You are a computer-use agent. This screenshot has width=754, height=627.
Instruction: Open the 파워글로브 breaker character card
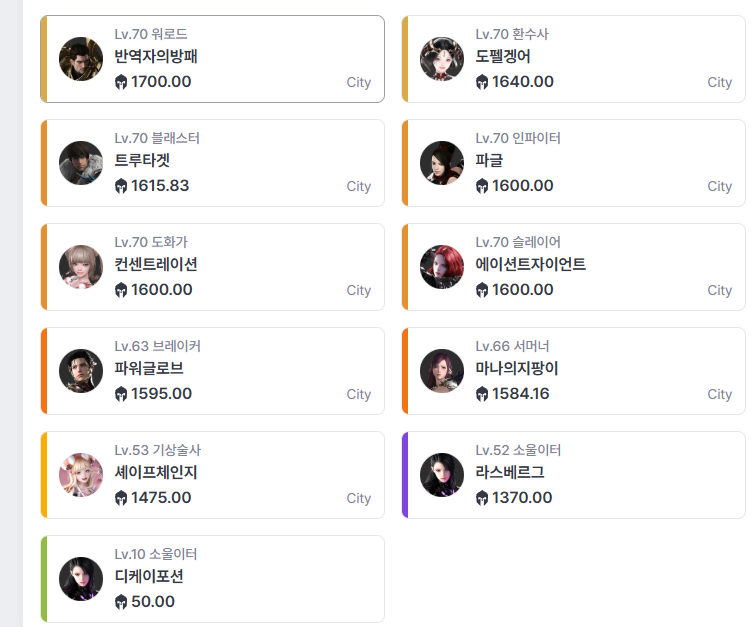point(213,371)
